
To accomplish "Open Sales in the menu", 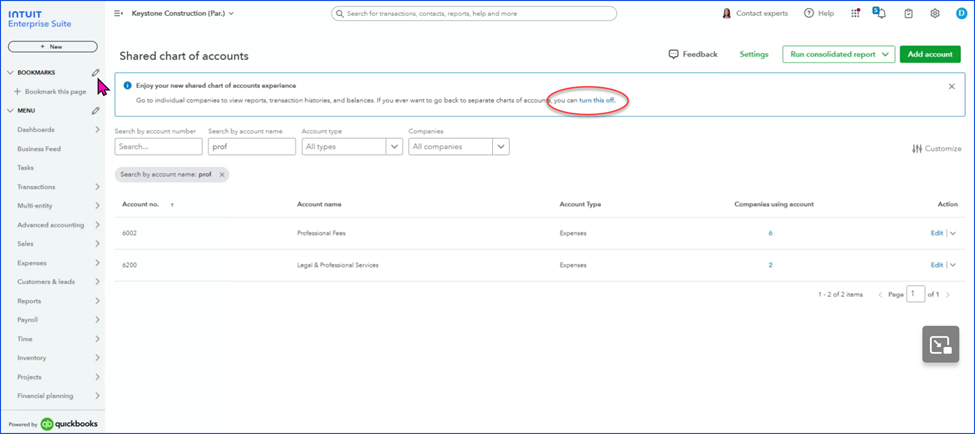I will click(x=25, y=244).
